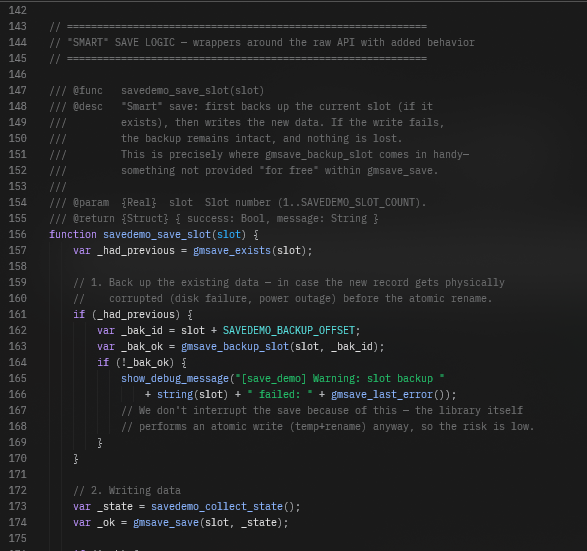Click line number 147 in the gutter
Screen dimensions: 587x551
[18, 91]
